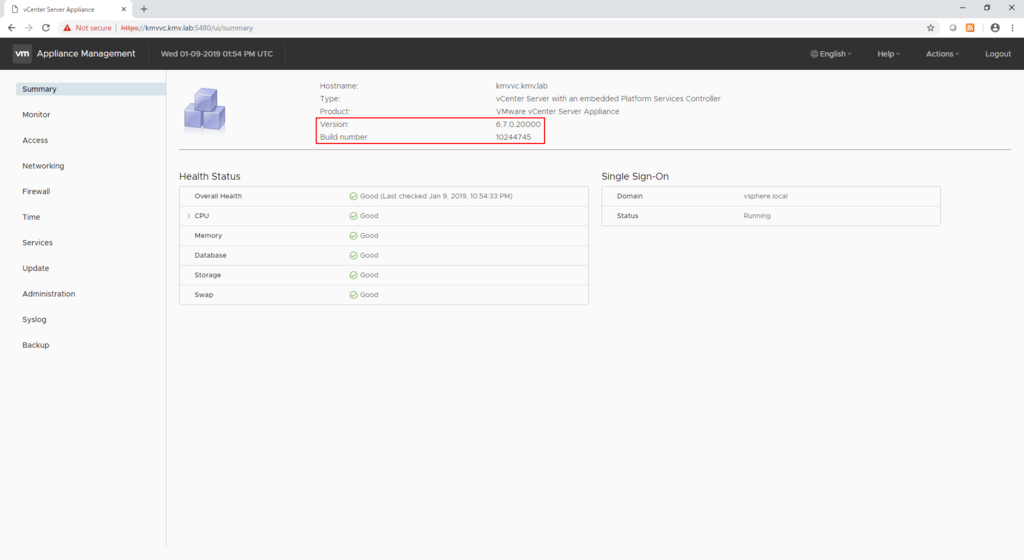Click the vsphere.local domain value
Image resolution: width=1024 pixels, height=560 pixels.
point(765,196)
